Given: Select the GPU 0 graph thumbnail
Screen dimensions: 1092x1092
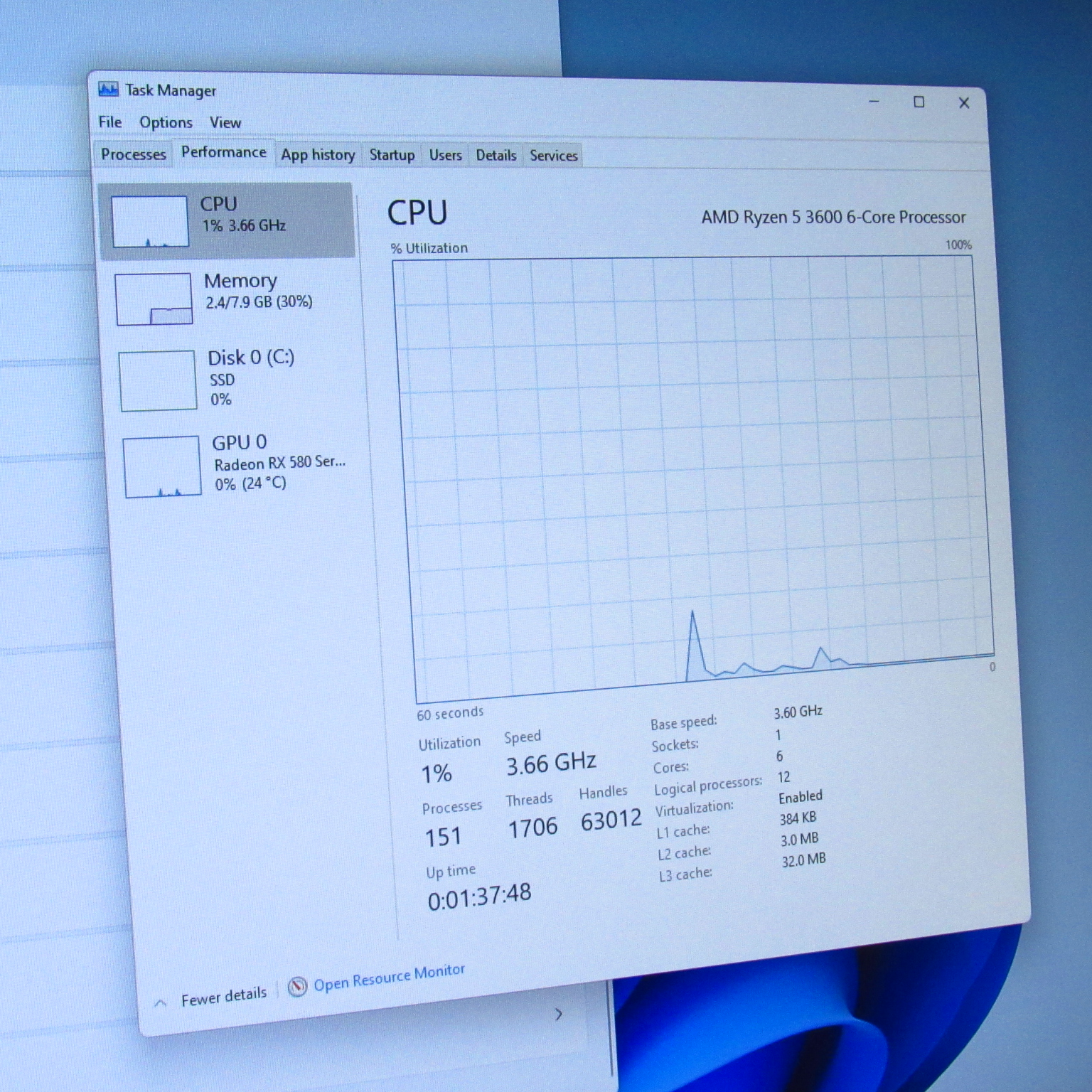Looking at the screenshot, I should (162, 467).
